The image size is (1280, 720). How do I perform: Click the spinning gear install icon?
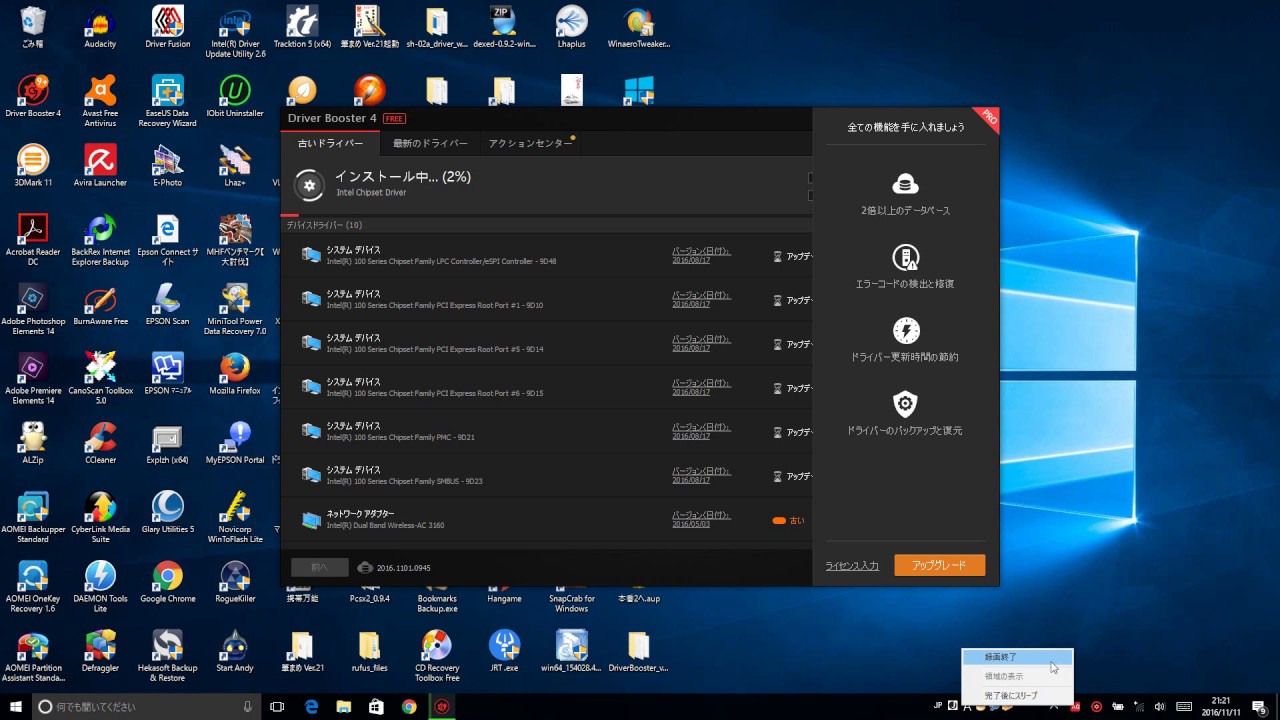[309, 184]
